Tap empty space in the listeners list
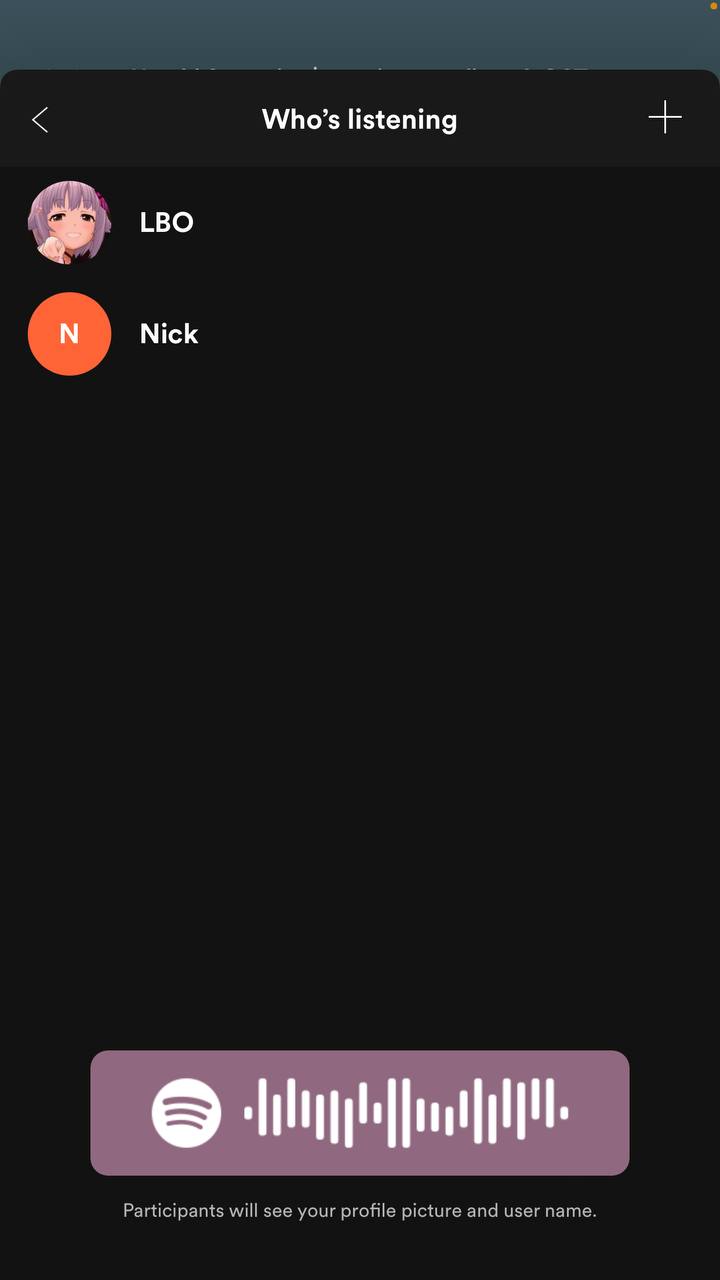The image size is (720, 1280). (360, 700)
